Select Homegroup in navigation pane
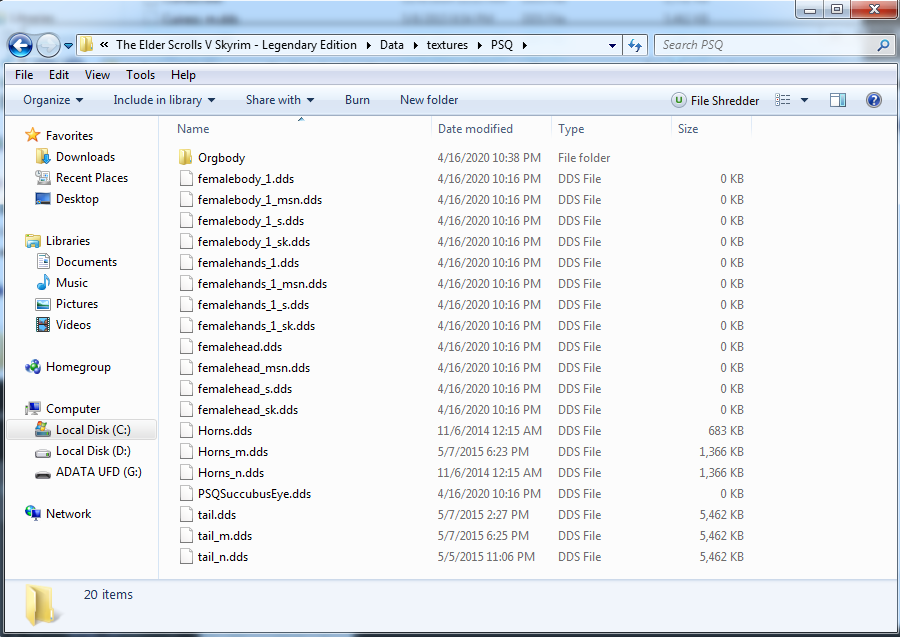900x637 pixels. click(x=78, y=367)
